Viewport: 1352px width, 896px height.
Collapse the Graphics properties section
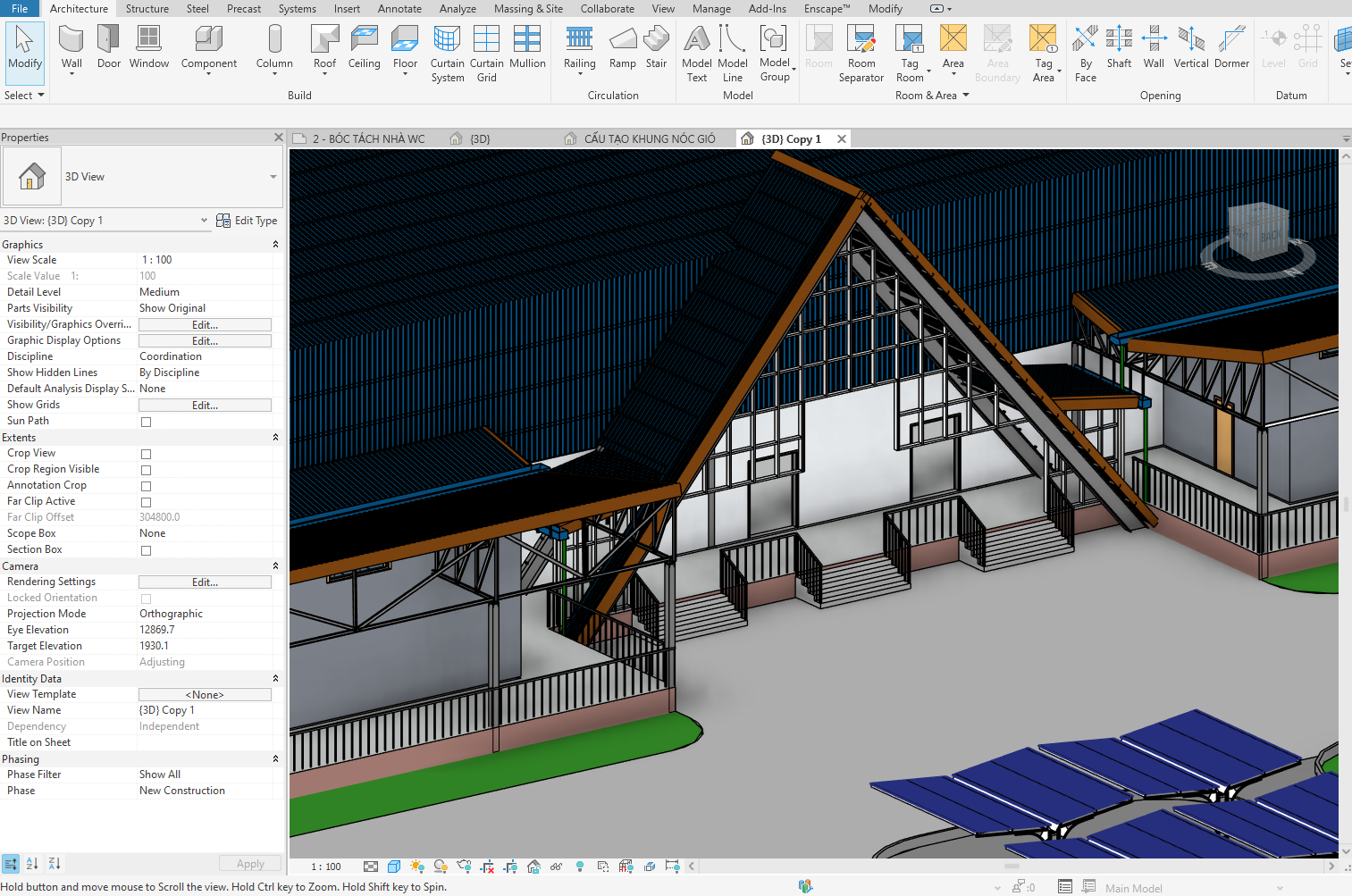coord(275,245)
